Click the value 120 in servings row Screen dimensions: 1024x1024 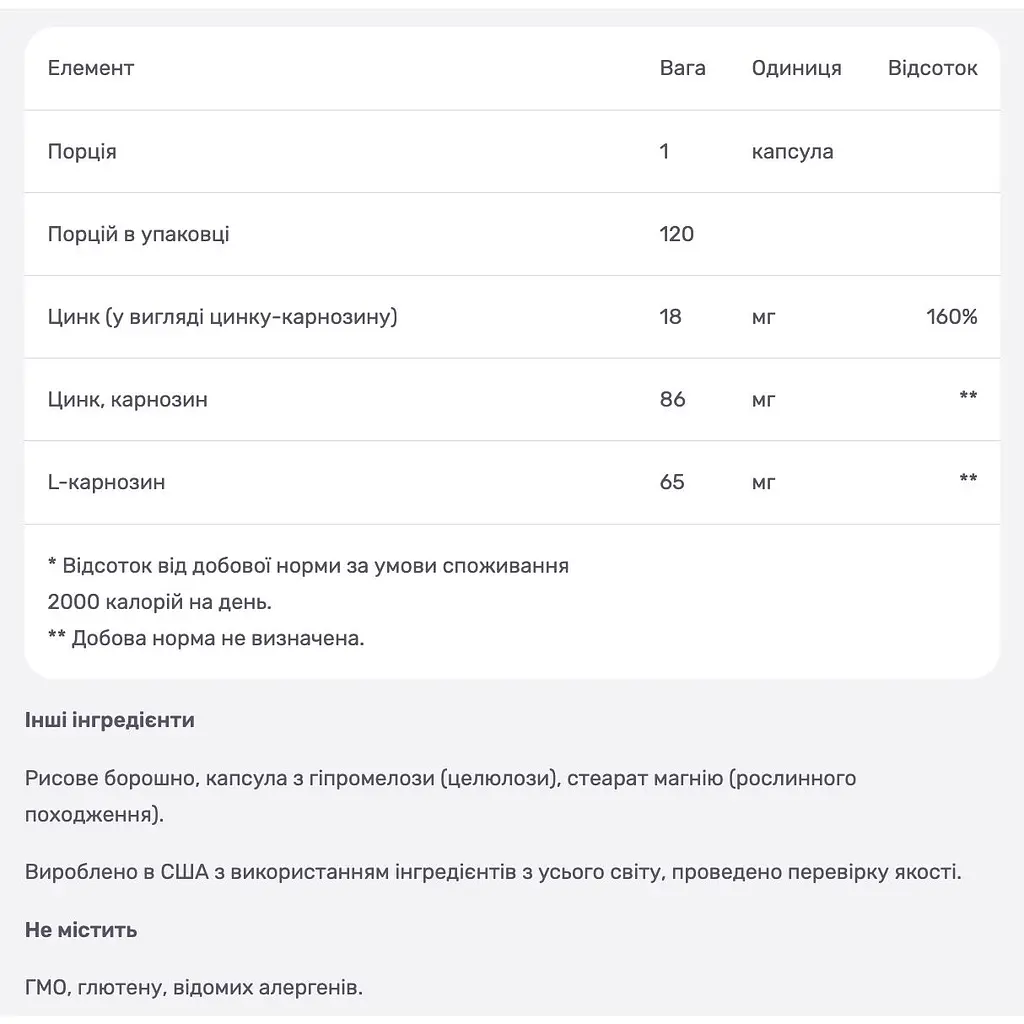(x=677, y=234)
